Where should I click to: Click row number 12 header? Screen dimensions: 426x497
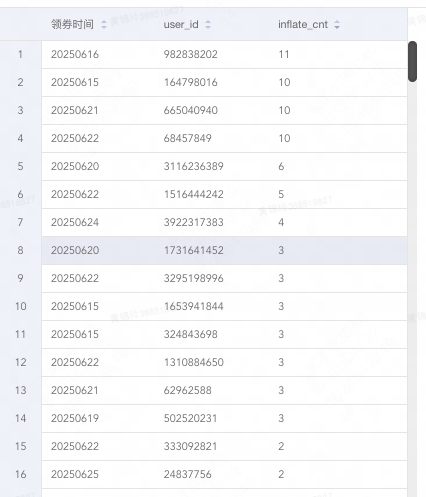coord(20,362)
